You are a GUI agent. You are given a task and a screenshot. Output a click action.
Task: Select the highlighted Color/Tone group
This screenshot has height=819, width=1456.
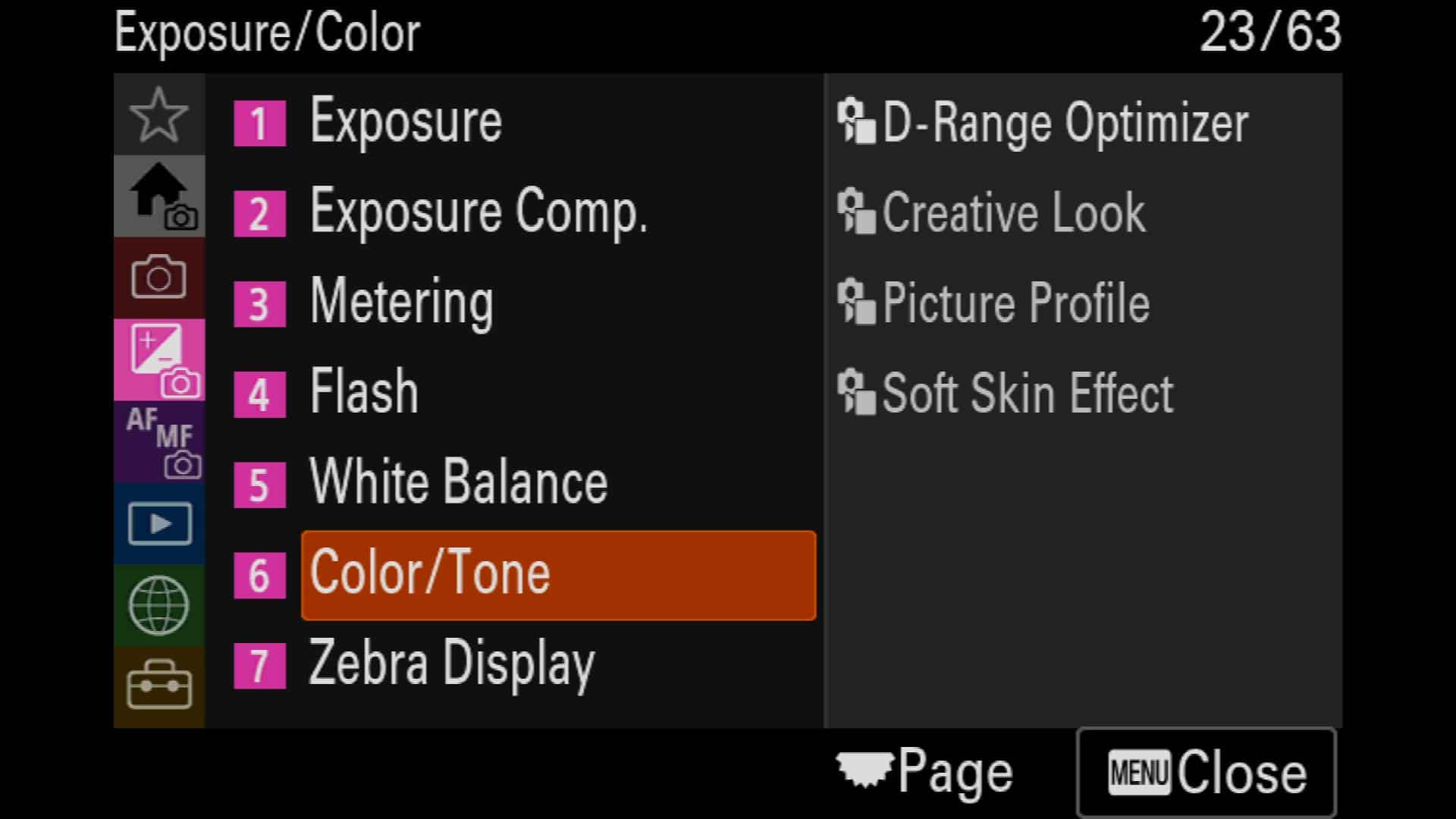(x=559, y=575)
